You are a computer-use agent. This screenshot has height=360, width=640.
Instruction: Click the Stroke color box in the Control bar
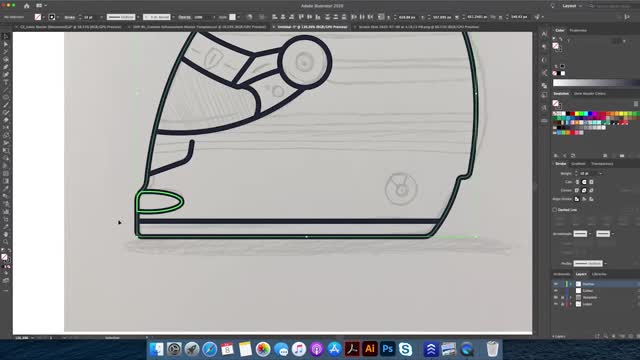(x=52, y=17)
